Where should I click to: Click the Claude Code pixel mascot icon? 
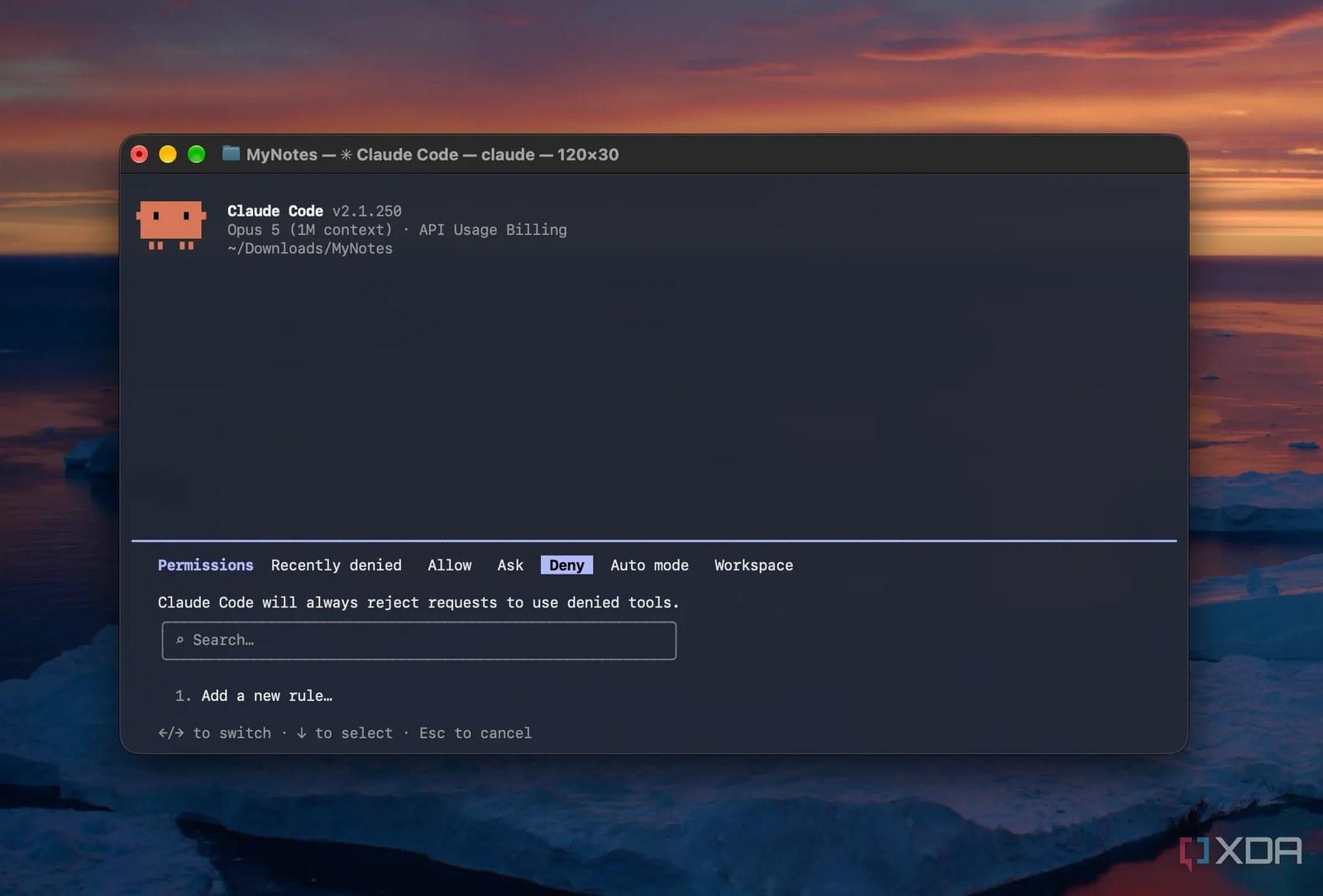171,225
